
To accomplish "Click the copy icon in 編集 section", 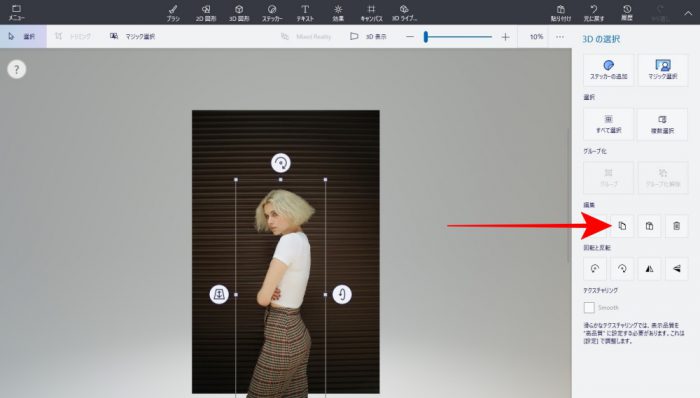I will (x=622, y=226).
